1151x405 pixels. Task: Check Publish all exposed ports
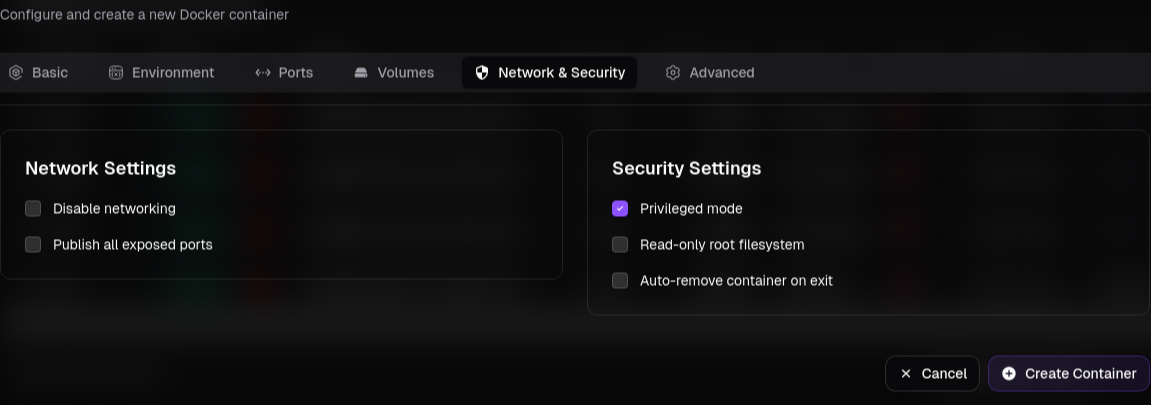33,245
